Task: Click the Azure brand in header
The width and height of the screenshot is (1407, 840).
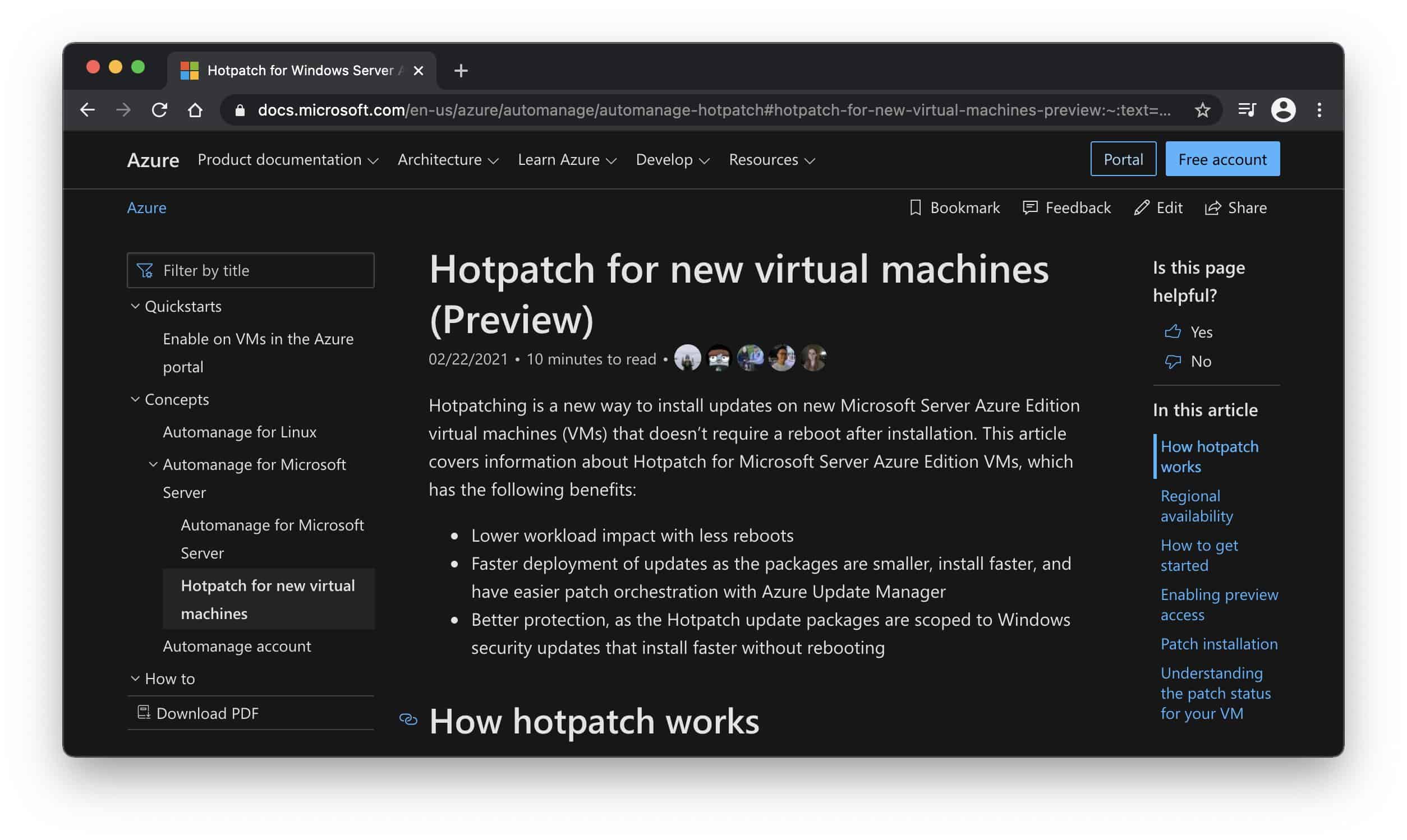Action: [x=153, y=160]
